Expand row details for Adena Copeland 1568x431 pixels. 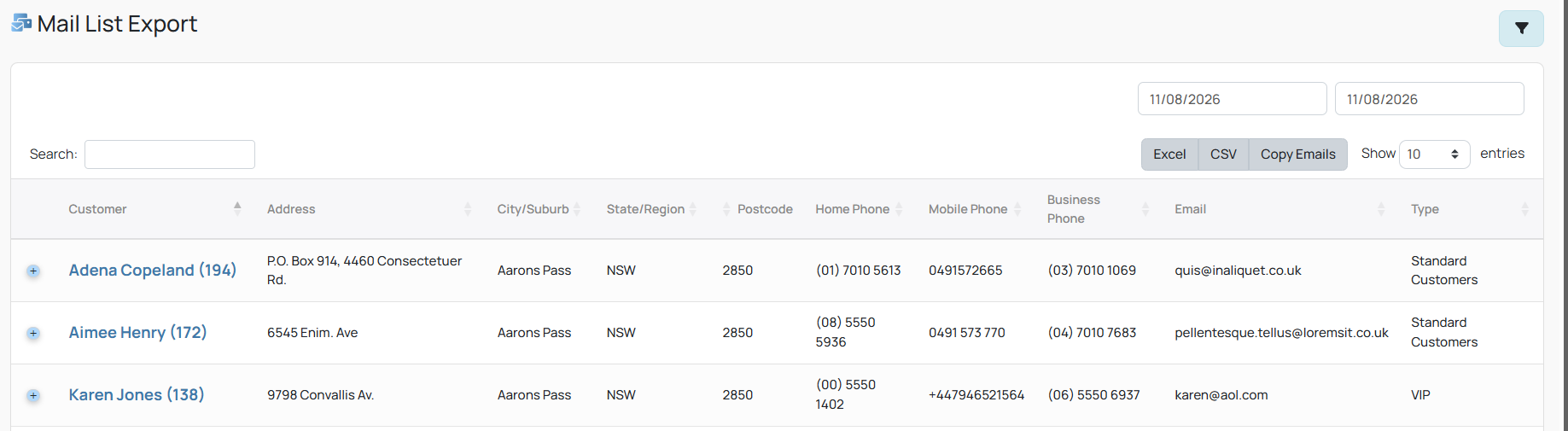(33, 271)
